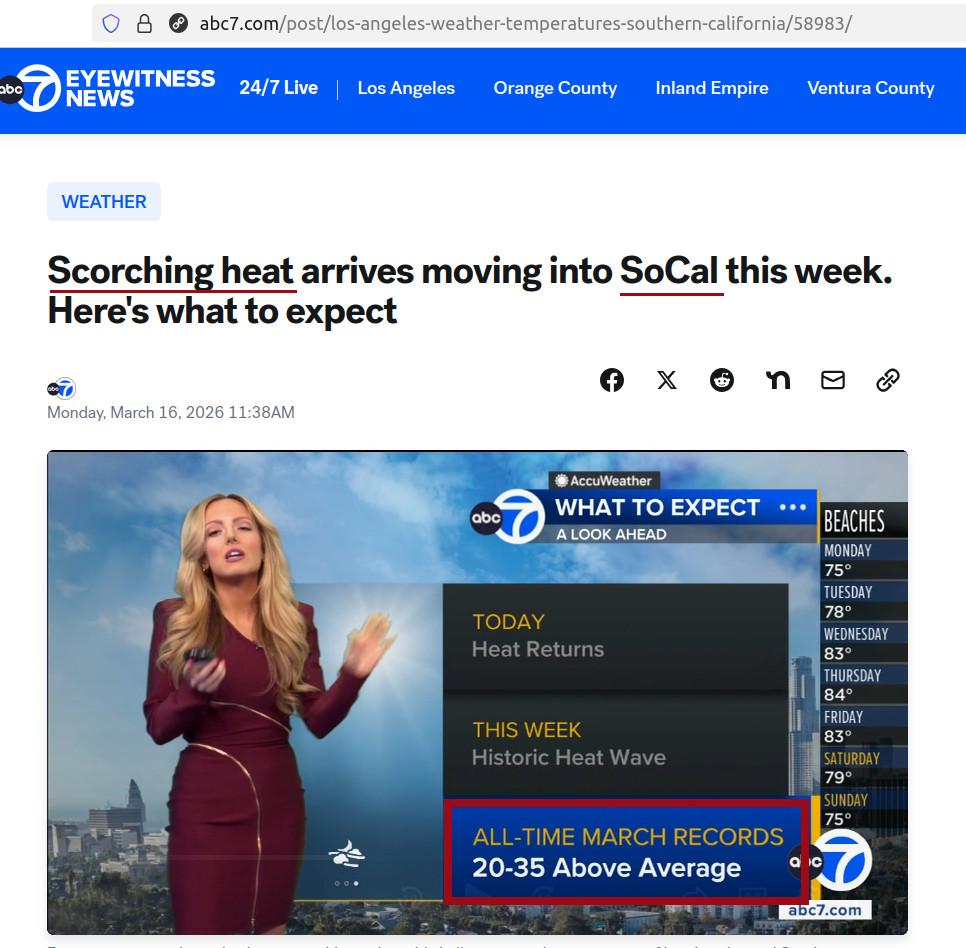This screenshot has width=966, height=948.
Task: Share the article on Facebook
Action: coord(612,380)
